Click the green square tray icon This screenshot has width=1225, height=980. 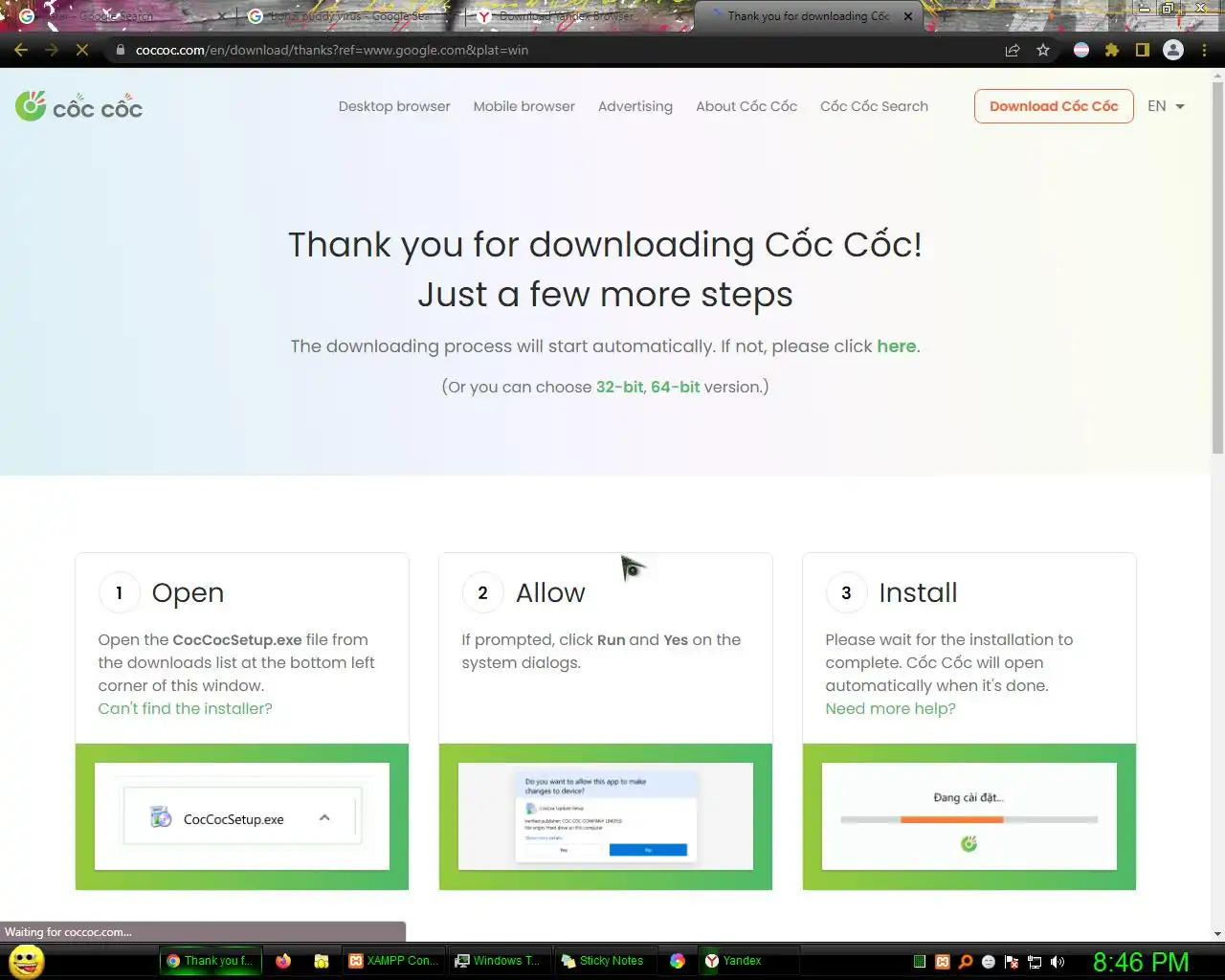[x=920, y=962]
